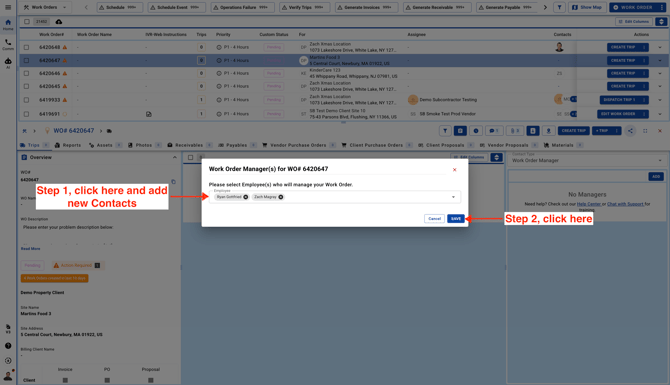The height and width of the screenshot is (385, 670).
Task: Close the Work Order Managers dialog
Action: [455, 170]
